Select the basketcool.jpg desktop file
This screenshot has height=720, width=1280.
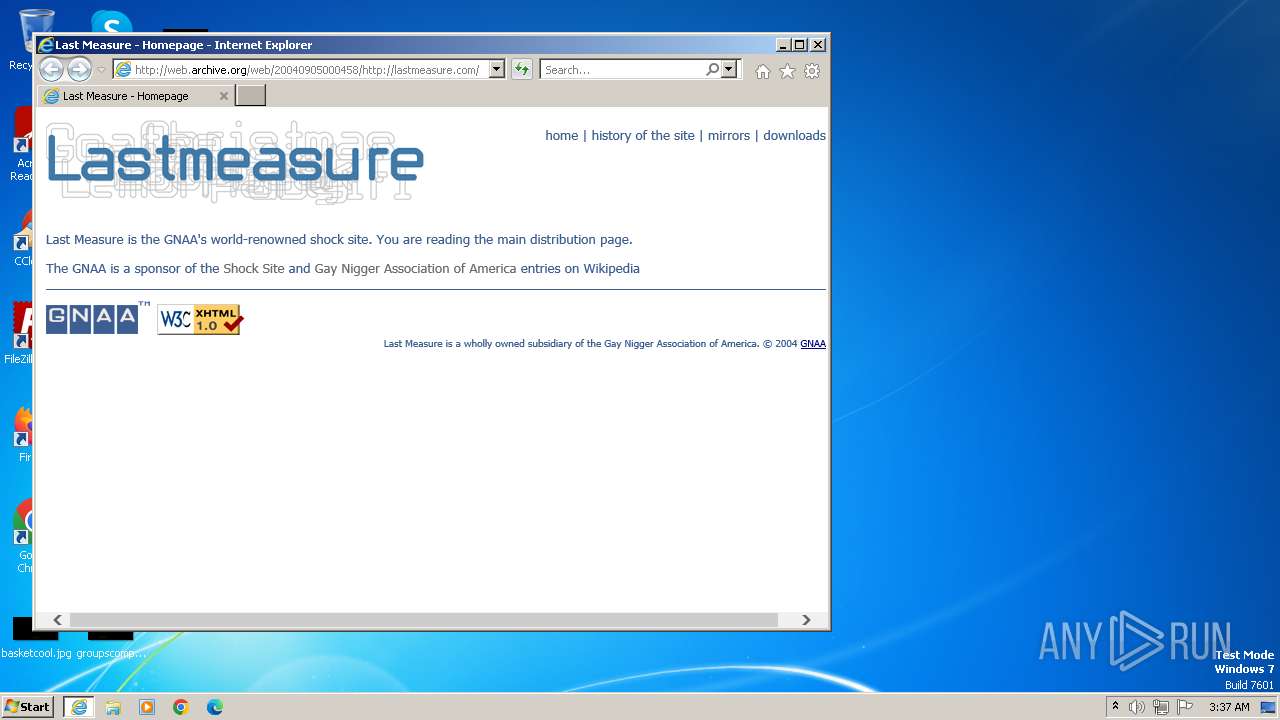pos(36,637)
